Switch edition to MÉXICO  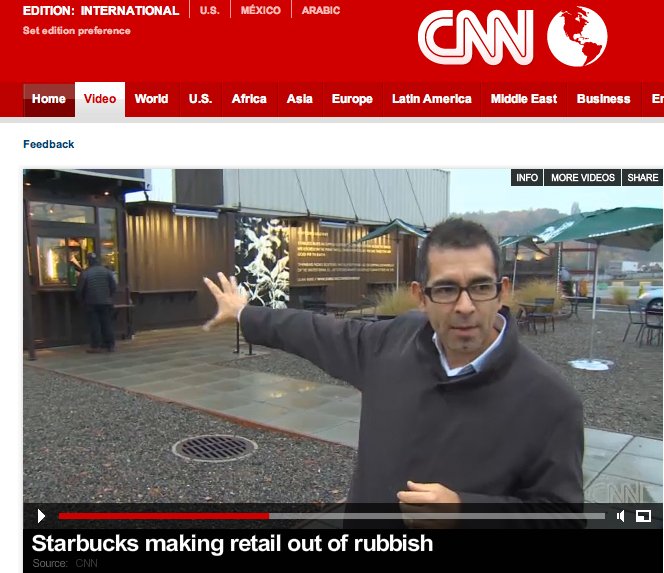coord(260,10)
